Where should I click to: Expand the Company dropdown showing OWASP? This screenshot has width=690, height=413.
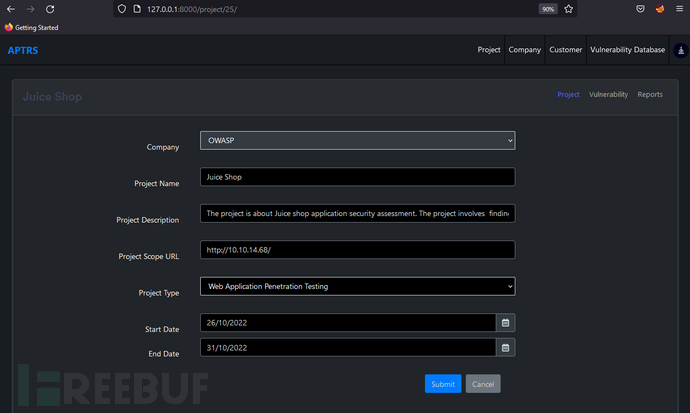(x=357, y=141)
